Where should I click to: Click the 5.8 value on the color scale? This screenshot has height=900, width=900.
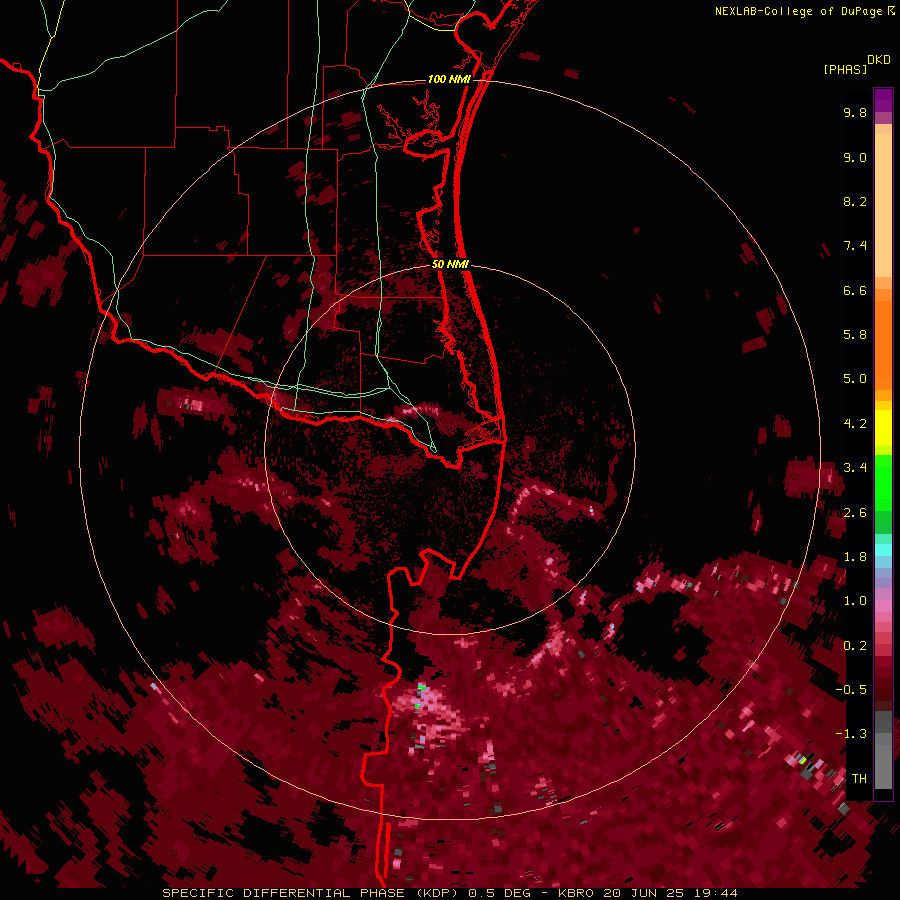click(855, 334)
